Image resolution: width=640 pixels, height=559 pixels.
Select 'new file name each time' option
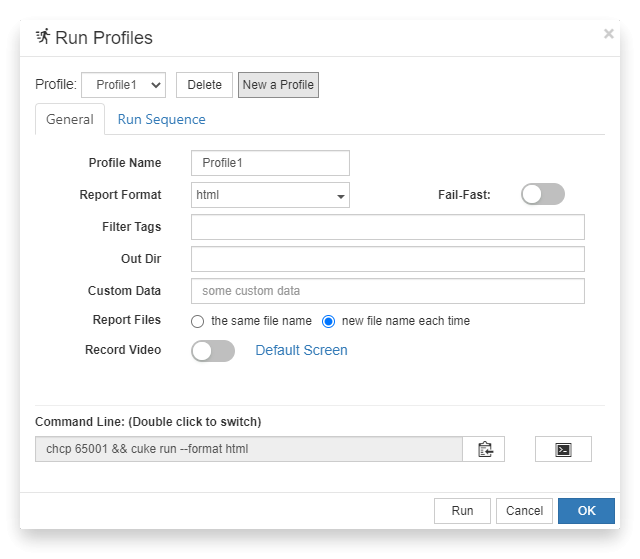328,322
